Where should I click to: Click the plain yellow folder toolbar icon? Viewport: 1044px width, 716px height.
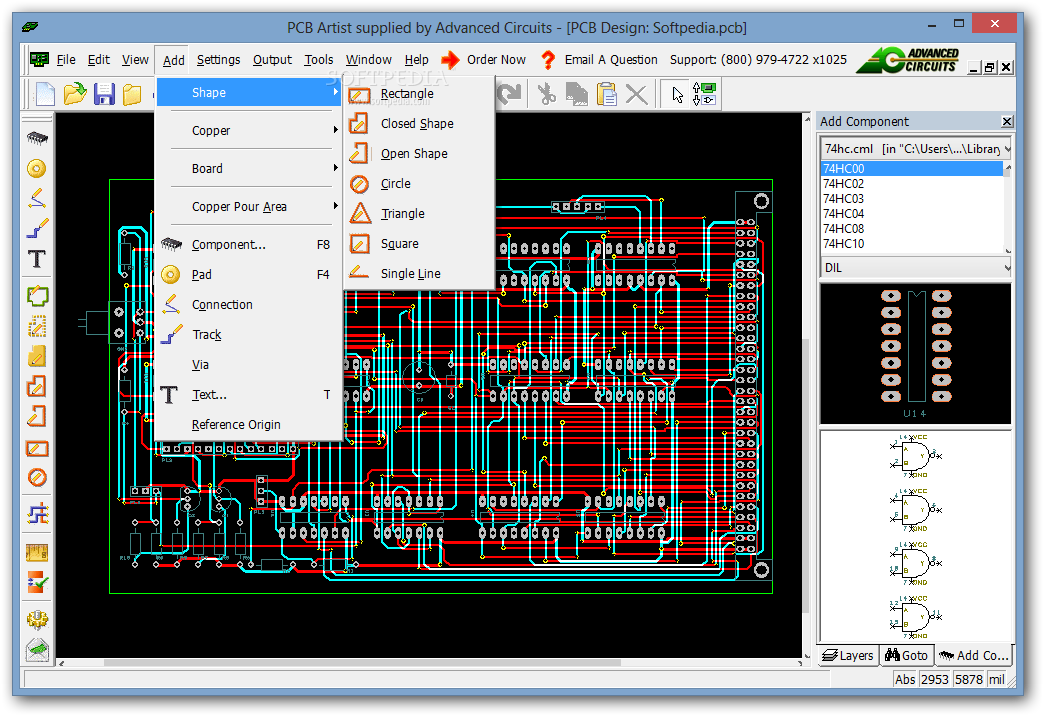click(x=132, y=94)
